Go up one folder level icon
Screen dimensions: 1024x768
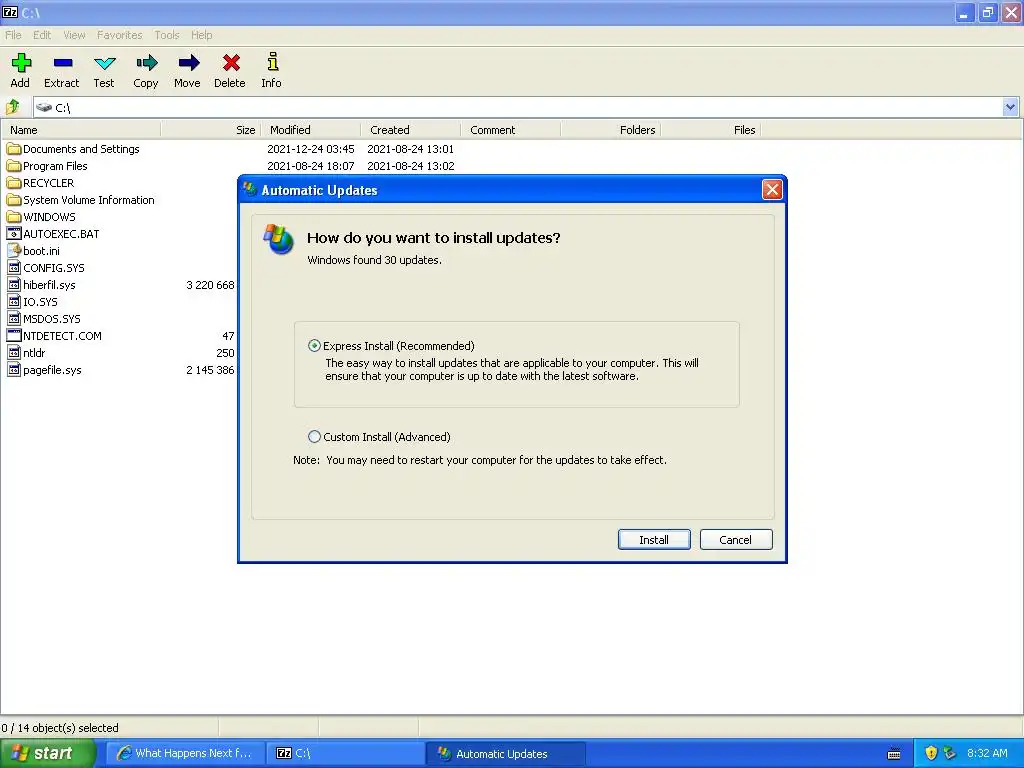(x=13, y=106)
